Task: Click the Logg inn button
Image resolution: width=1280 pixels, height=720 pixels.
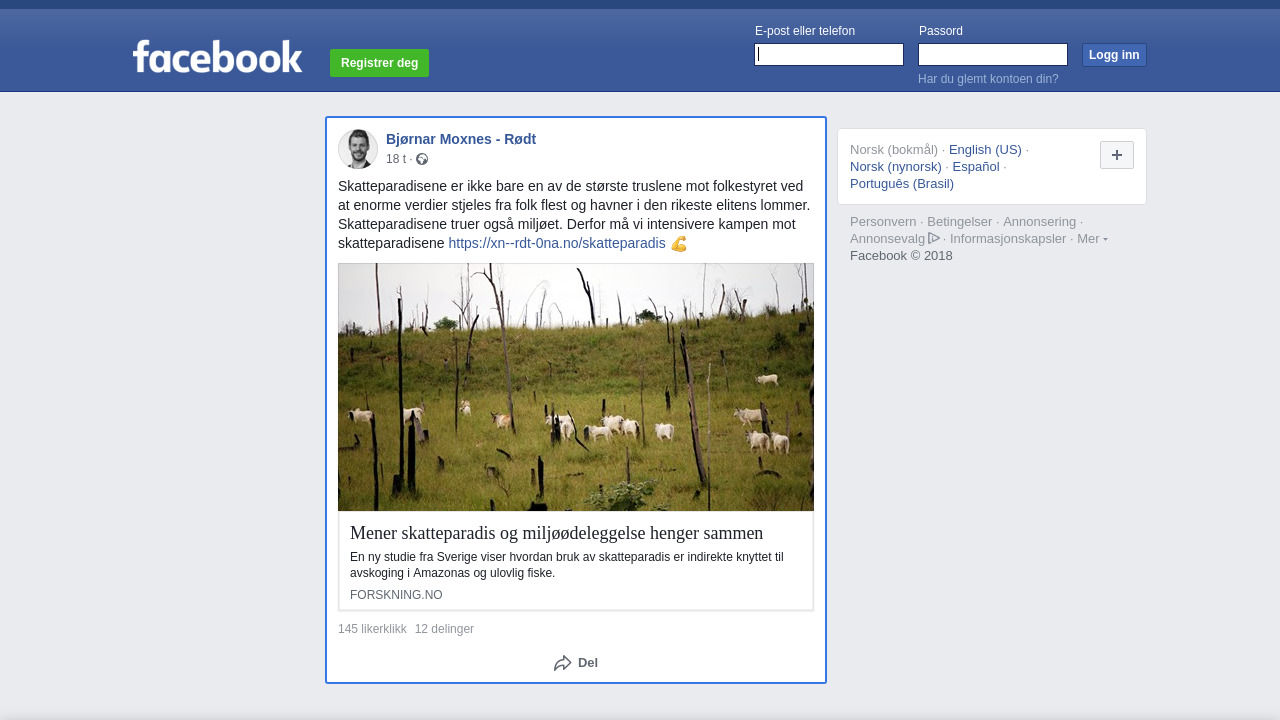Action: (x=1114, y=55)
